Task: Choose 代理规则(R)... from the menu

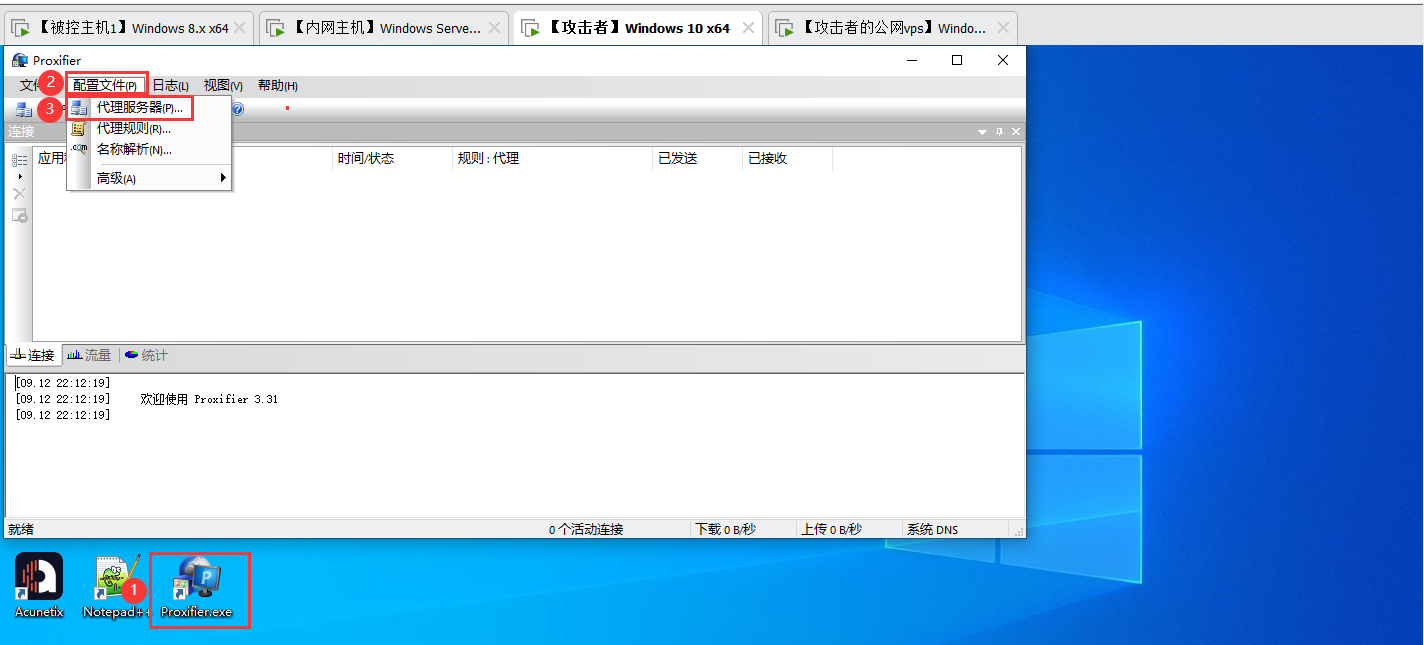Action: click(133, 128)
